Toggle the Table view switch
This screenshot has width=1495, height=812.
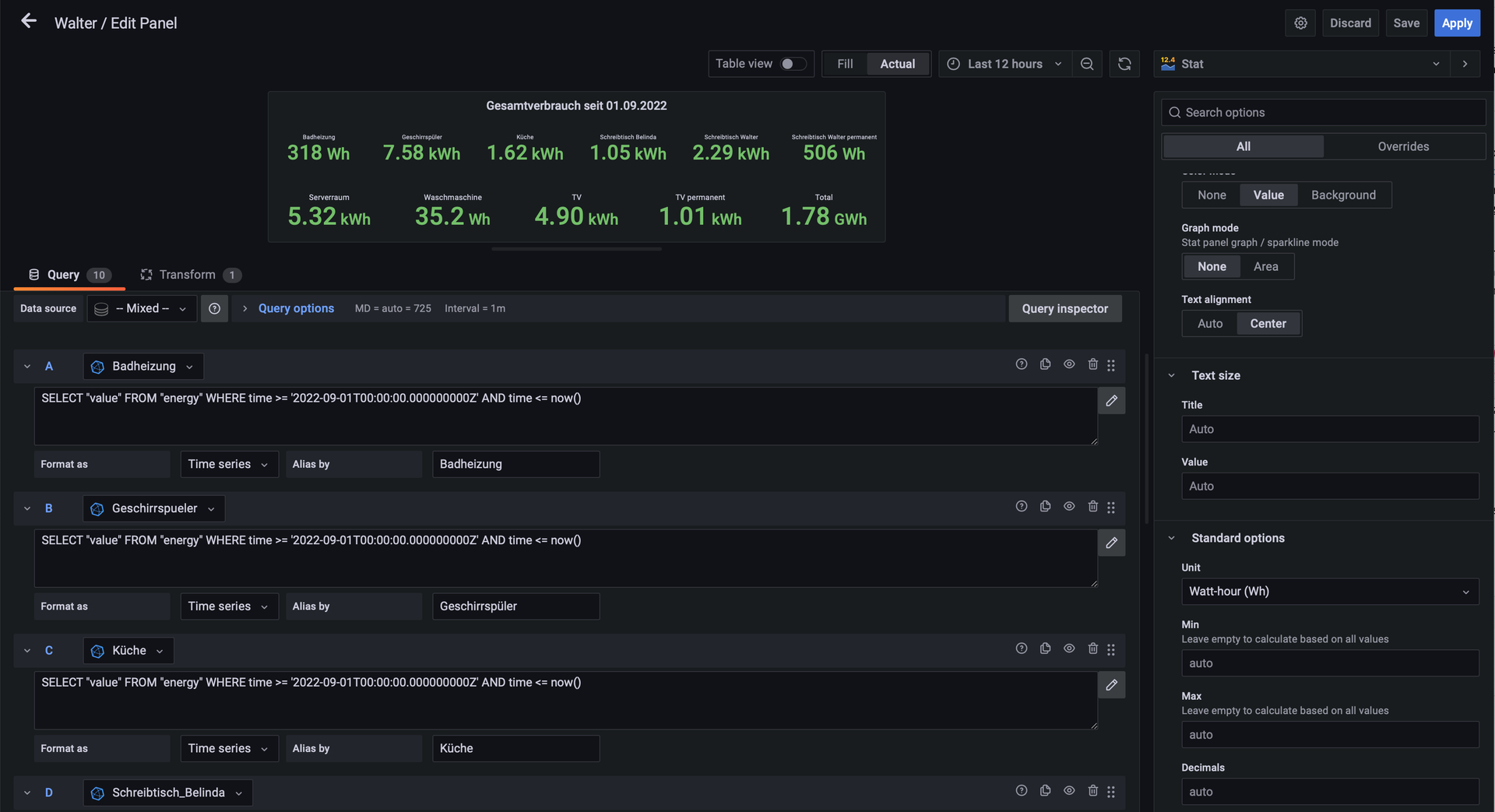click(x=793, y=64)
